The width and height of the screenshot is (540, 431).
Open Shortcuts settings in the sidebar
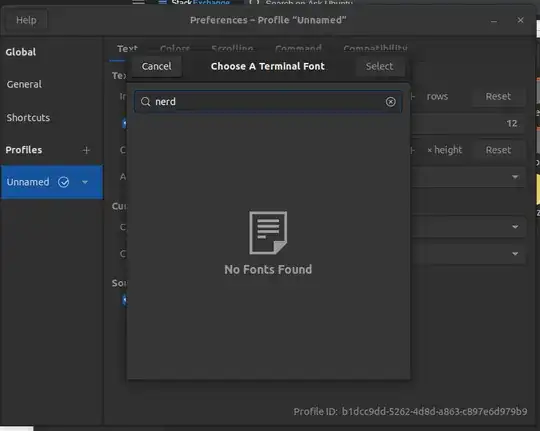tap(28, 118)
